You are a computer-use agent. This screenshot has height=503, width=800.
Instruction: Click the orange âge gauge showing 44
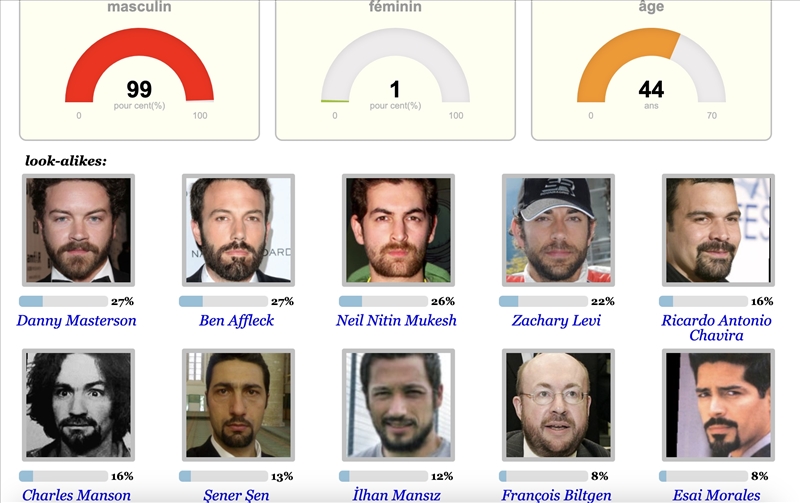[x=651, y=70]
